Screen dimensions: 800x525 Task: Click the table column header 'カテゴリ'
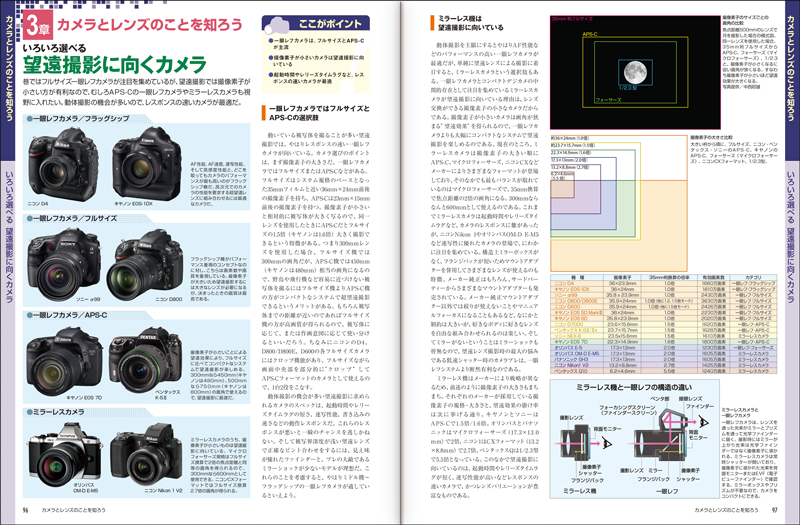[x=753, y=277]
